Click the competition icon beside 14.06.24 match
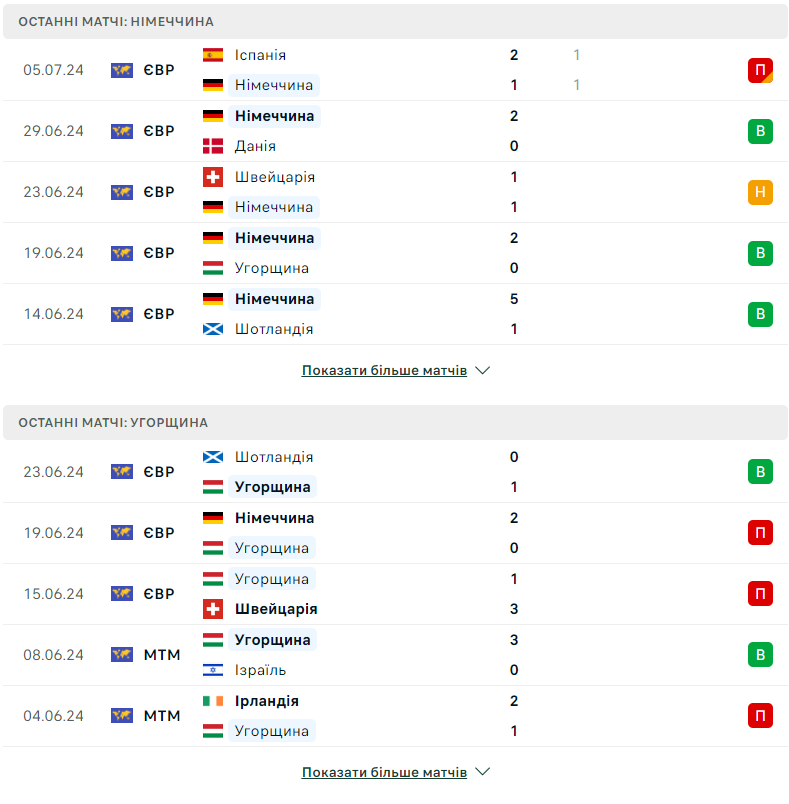This screenshot has height=804, width=789. tap(122, 314)
